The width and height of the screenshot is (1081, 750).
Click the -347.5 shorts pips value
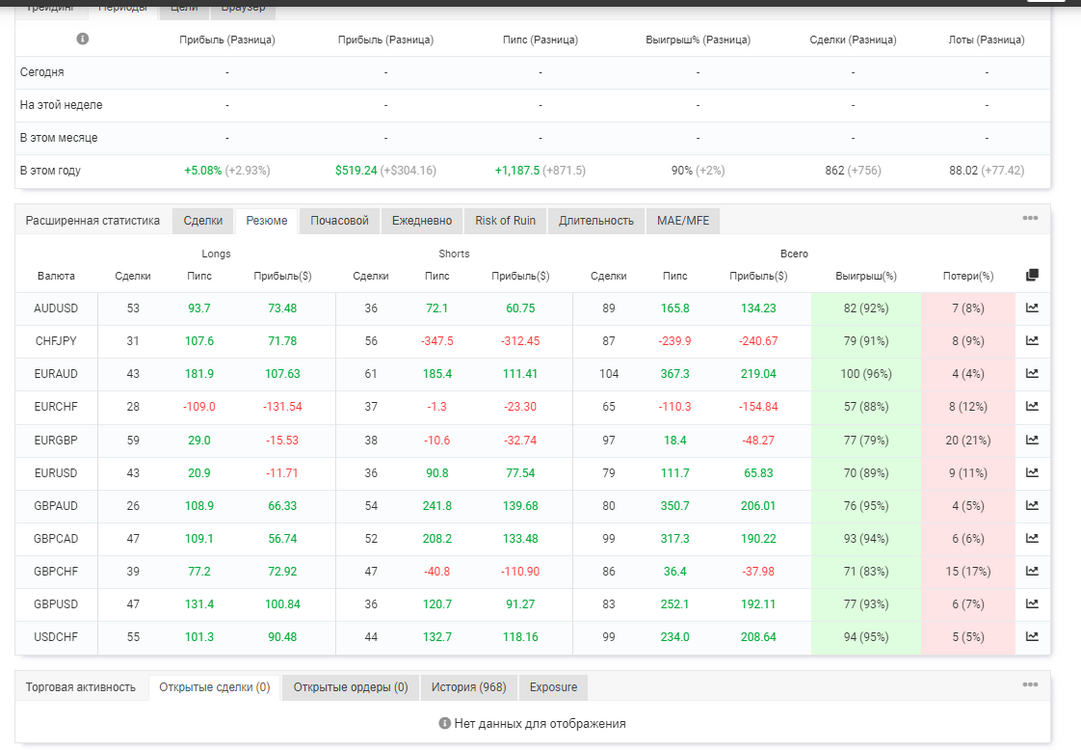[x=437, y=341]
